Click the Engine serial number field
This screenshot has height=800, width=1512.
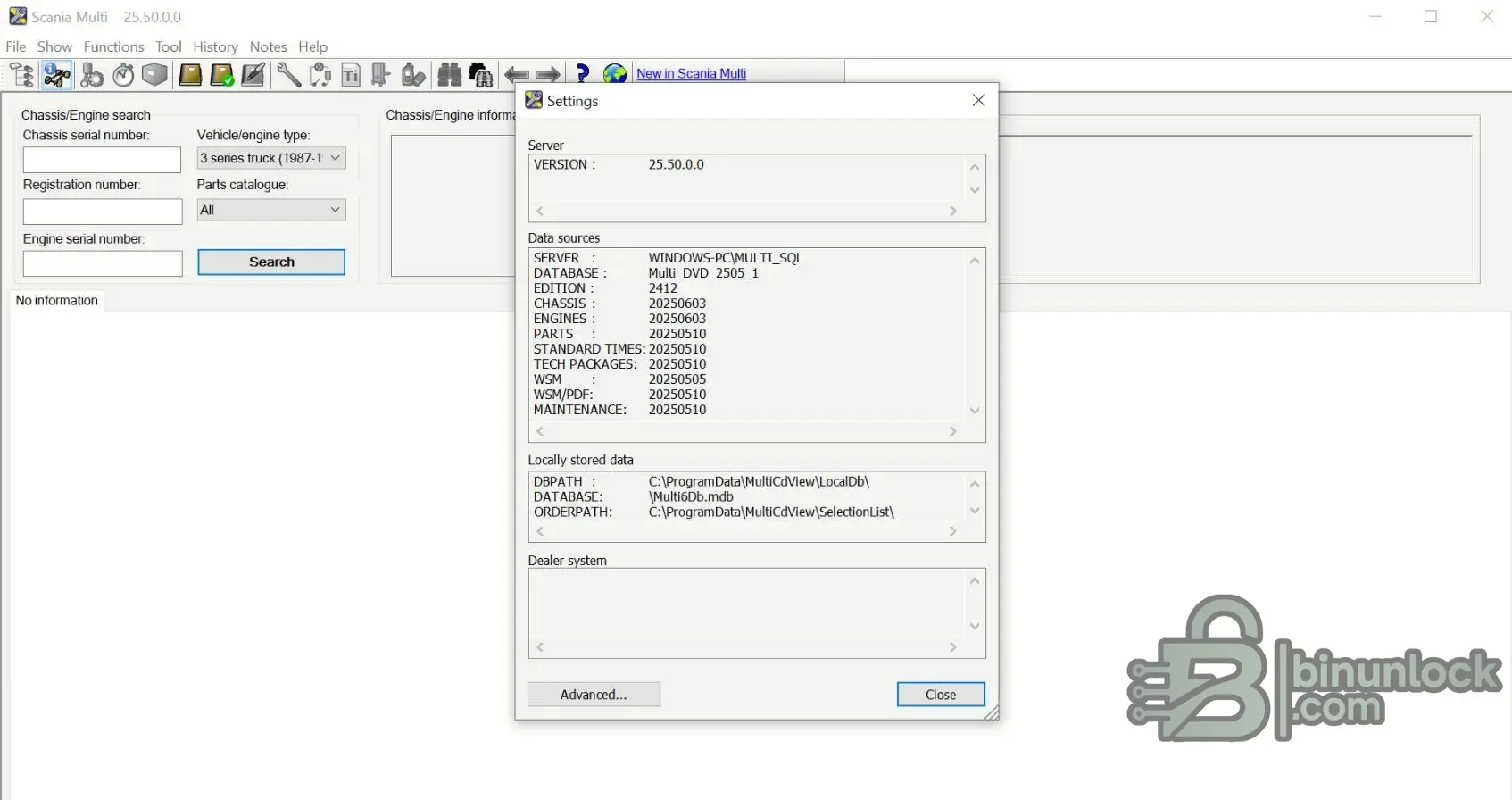coord(103,263)
